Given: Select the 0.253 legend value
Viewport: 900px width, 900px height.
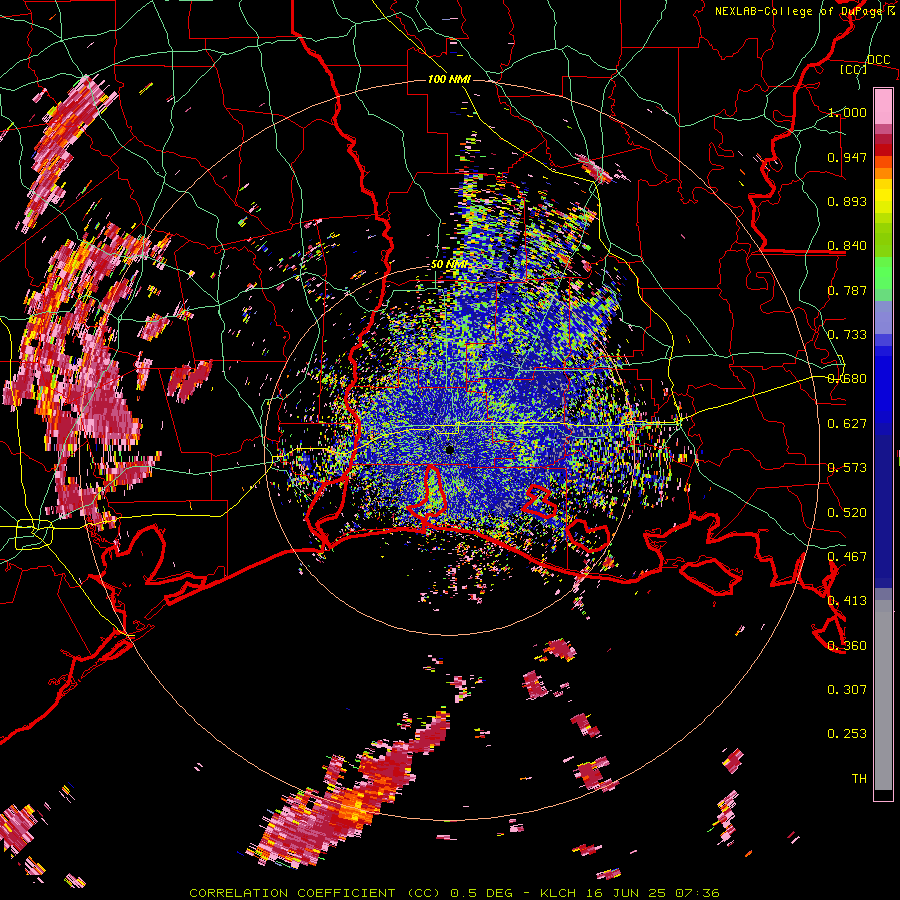Looking at the screenshot, I should point(847,734).
